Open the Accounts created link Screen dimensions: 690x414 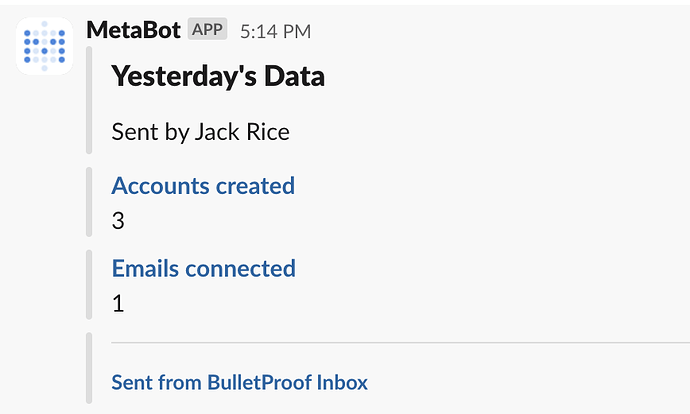click(x=203, y=186)
